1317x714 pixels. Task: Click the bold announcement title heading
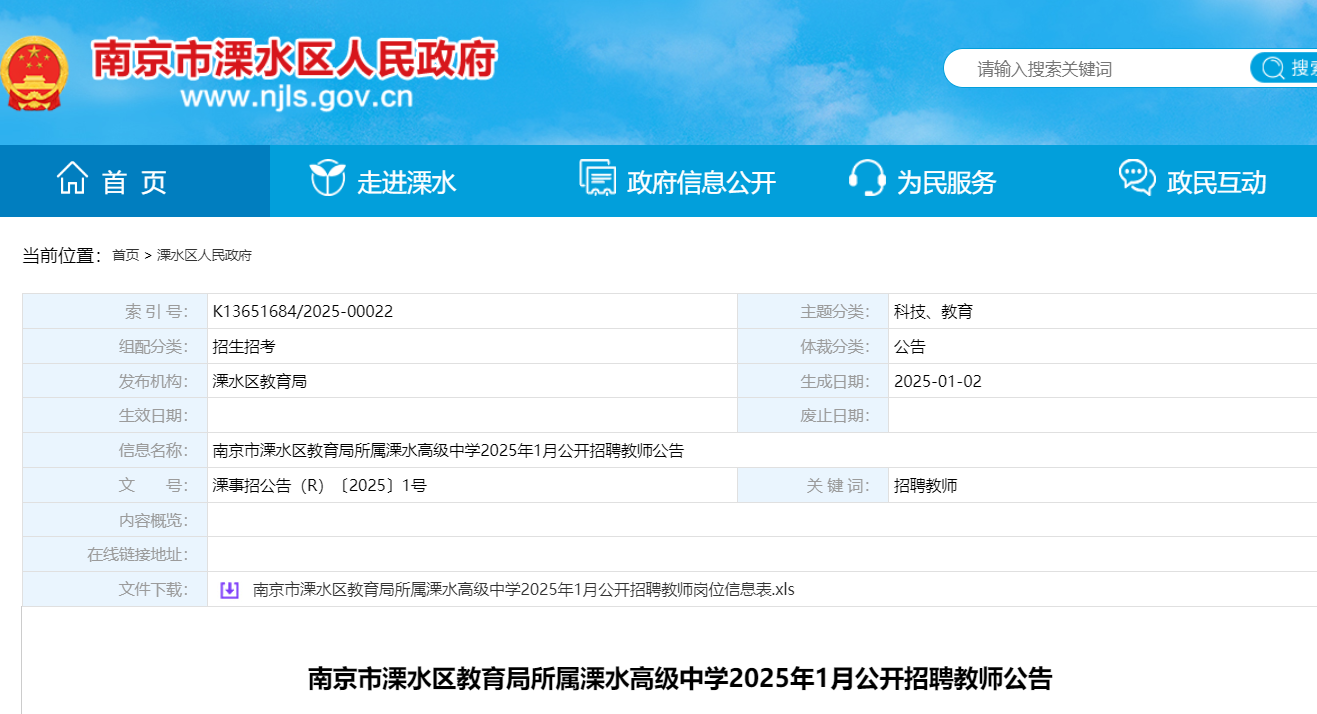point(679,679)
